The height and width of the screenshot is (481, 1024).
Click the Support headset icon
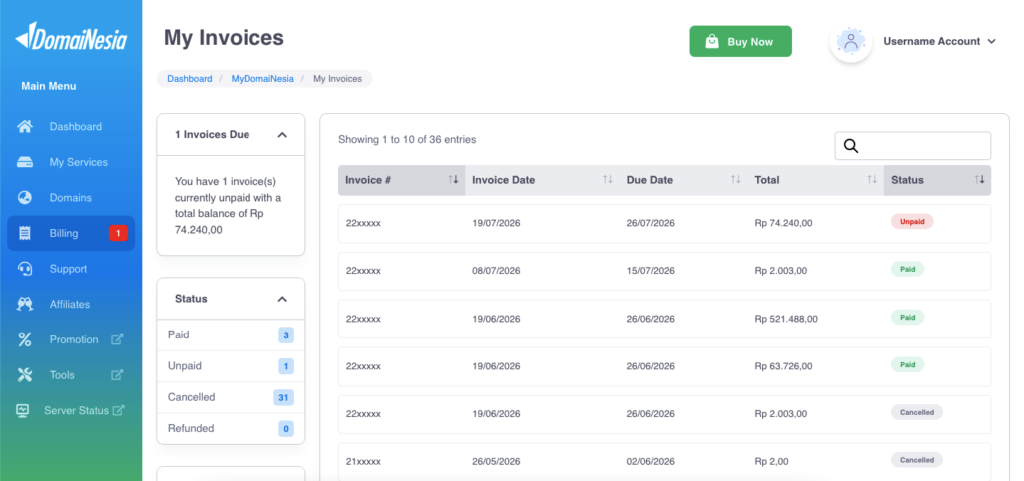click(25, 269)
